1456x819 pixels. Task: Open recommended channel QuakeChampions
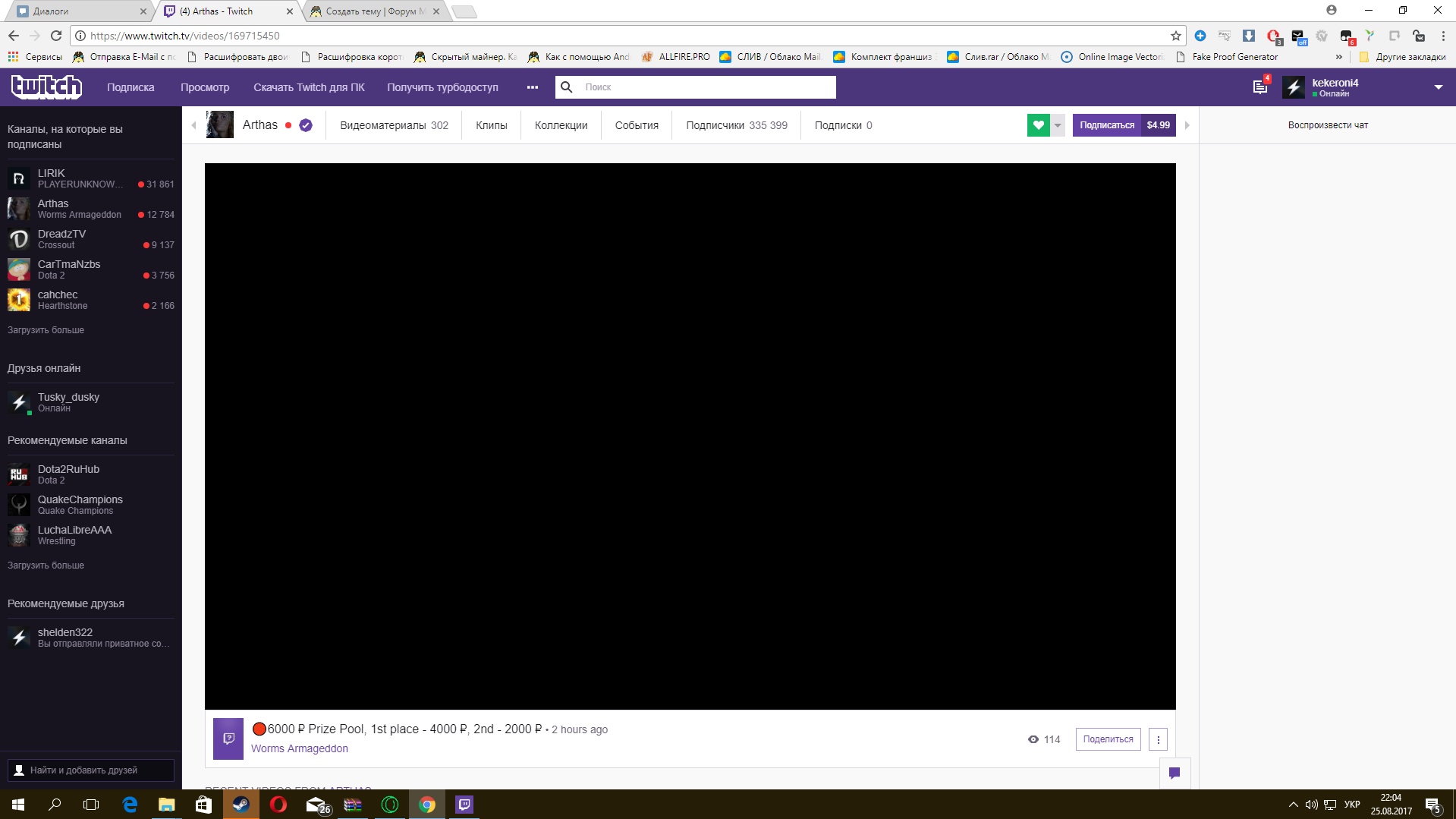click(x=91, y=505)
